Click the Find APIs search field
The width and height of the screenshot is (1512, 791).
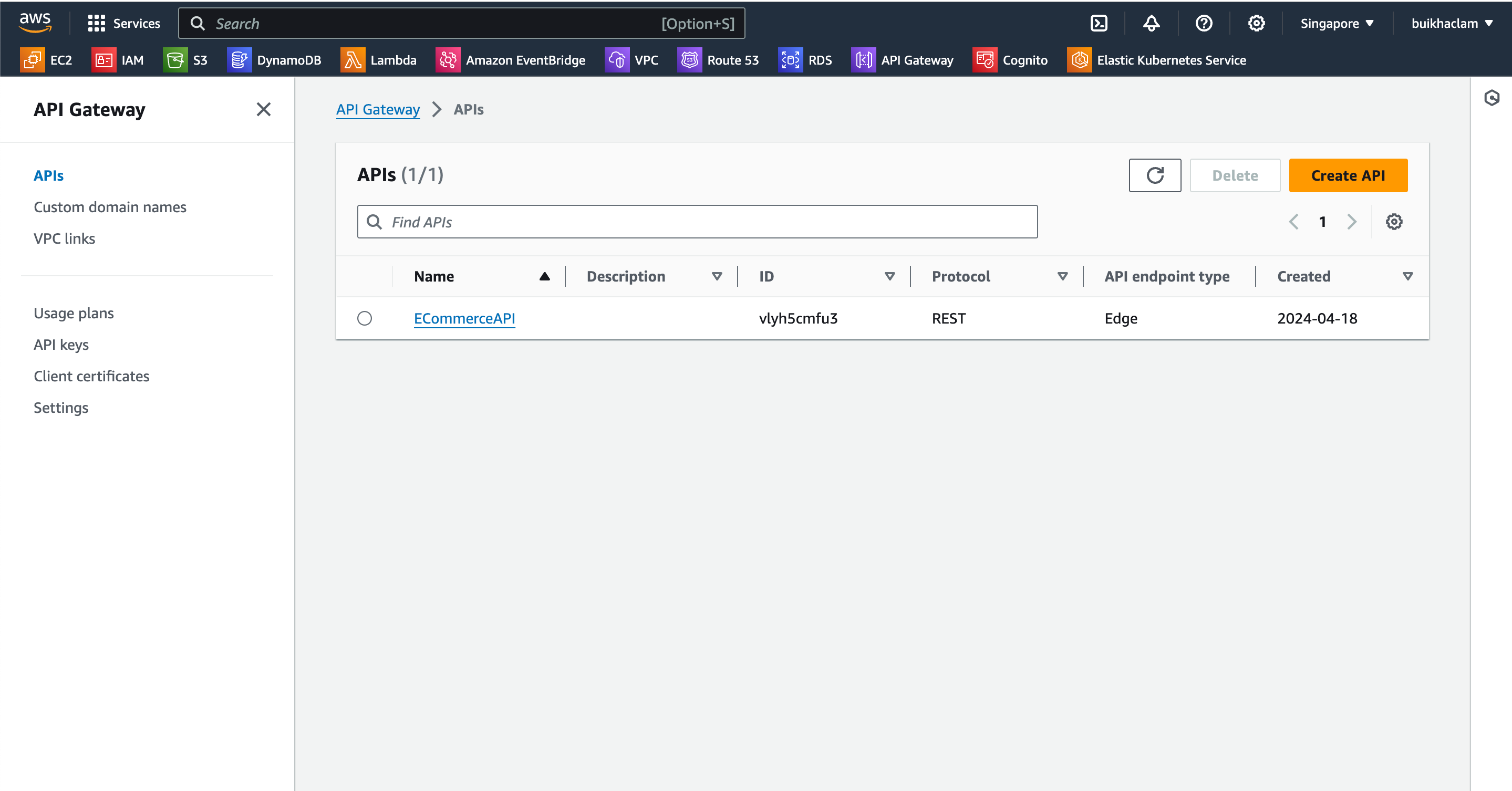697,222
